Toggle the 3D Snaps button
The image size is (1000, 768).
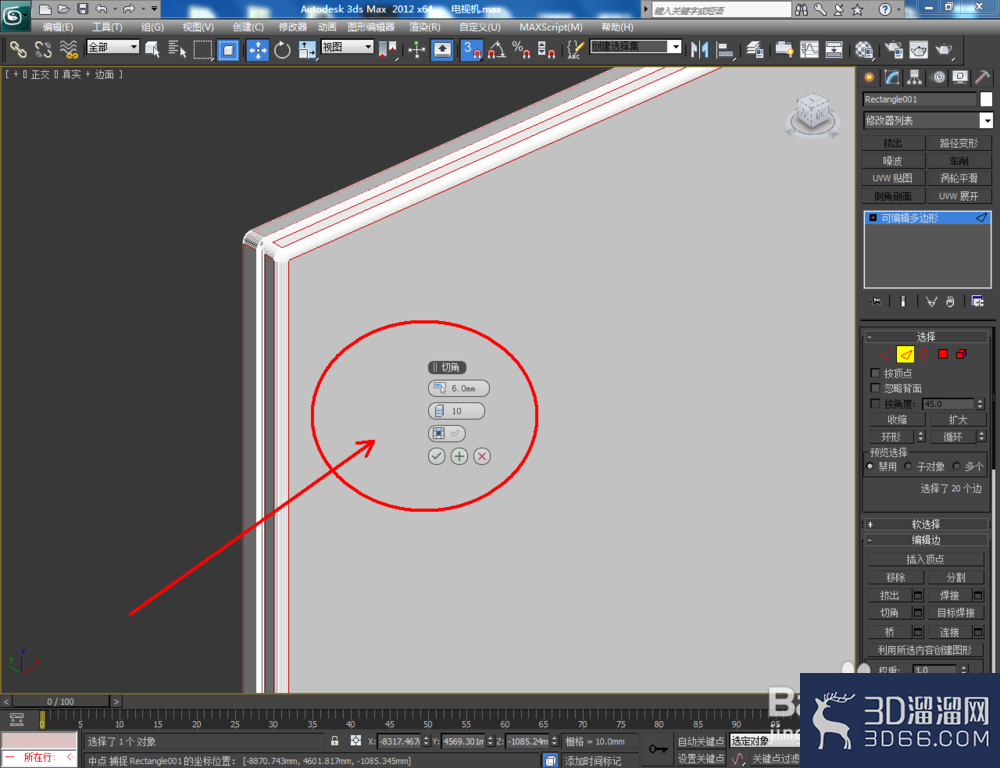coord(471,49)
